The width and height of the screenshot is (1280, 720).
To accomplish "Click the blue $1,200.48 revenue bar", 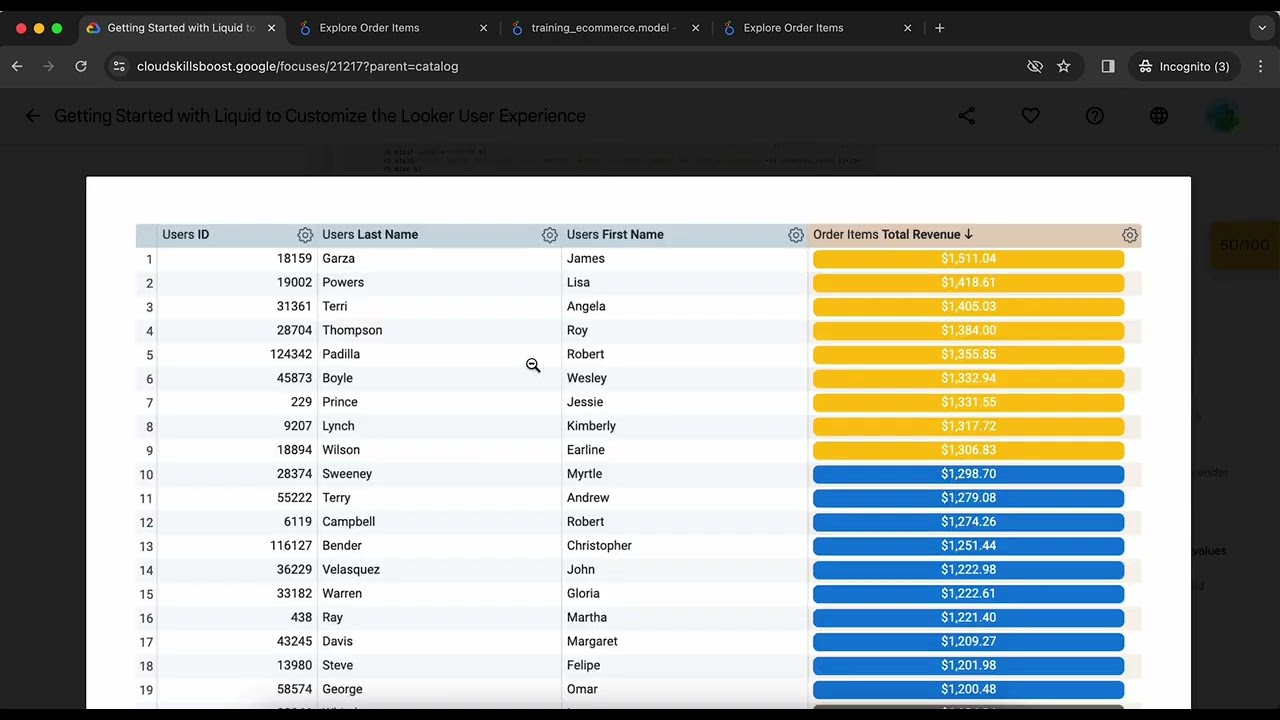I will [x=968, y=689].
